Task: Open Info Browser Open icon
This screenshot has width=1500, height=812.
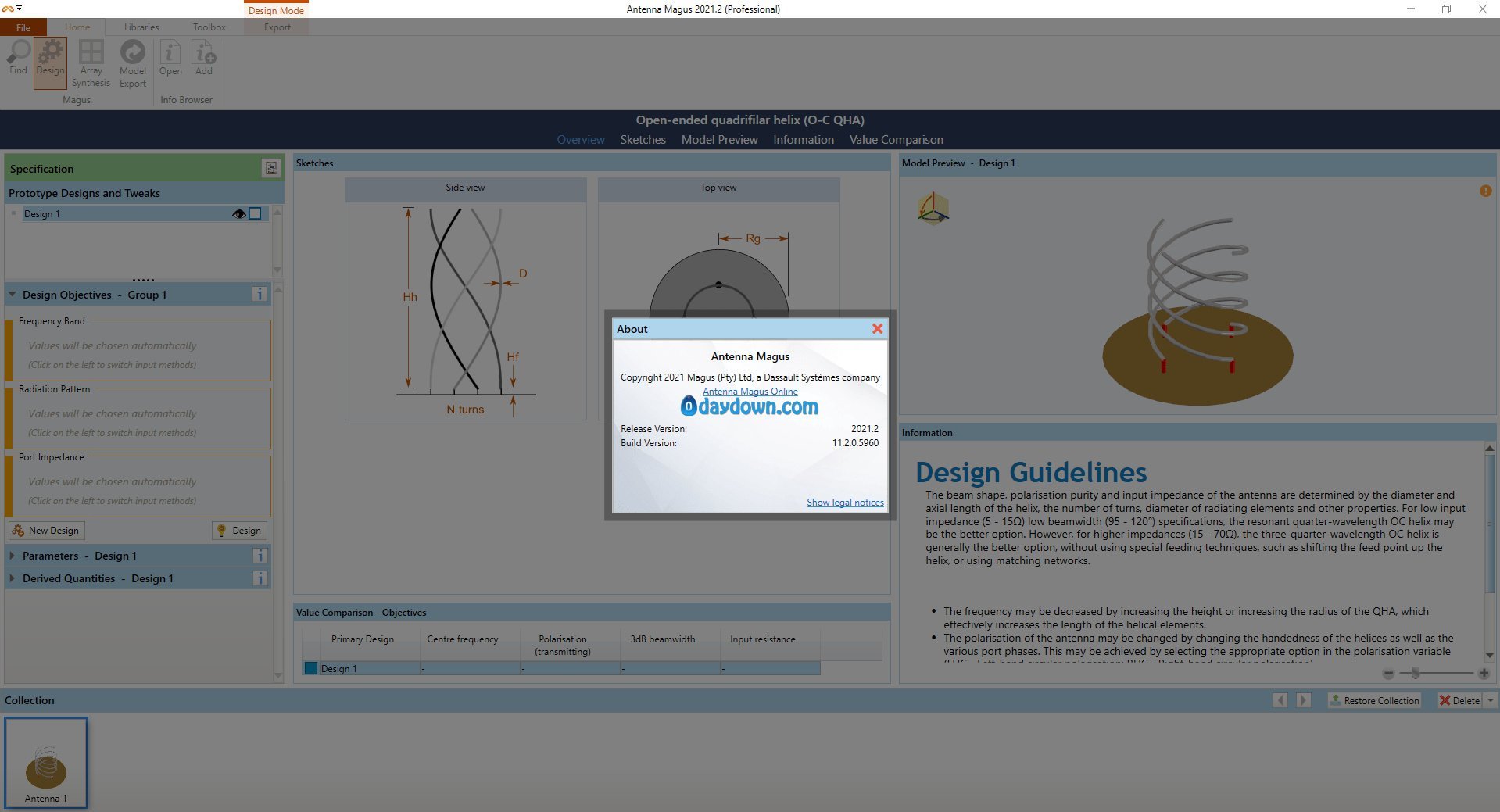Action: coord(170,59)
